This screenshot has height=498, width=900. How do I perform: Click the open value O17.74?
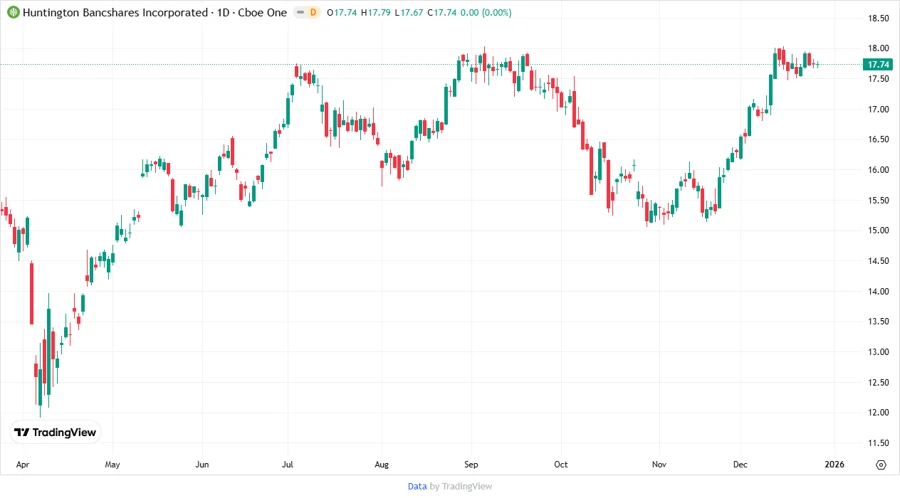pos(342,12)
